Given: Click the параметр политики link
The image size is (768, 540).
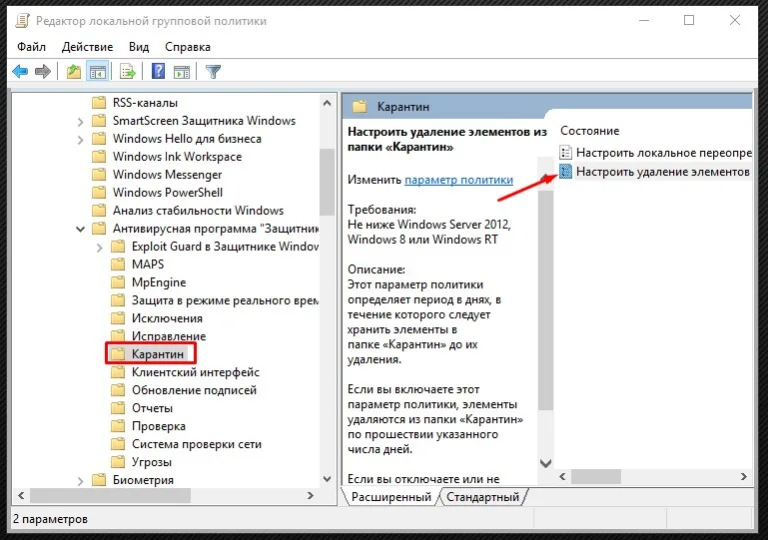Looking at the screenshot, I should [458, 179].
